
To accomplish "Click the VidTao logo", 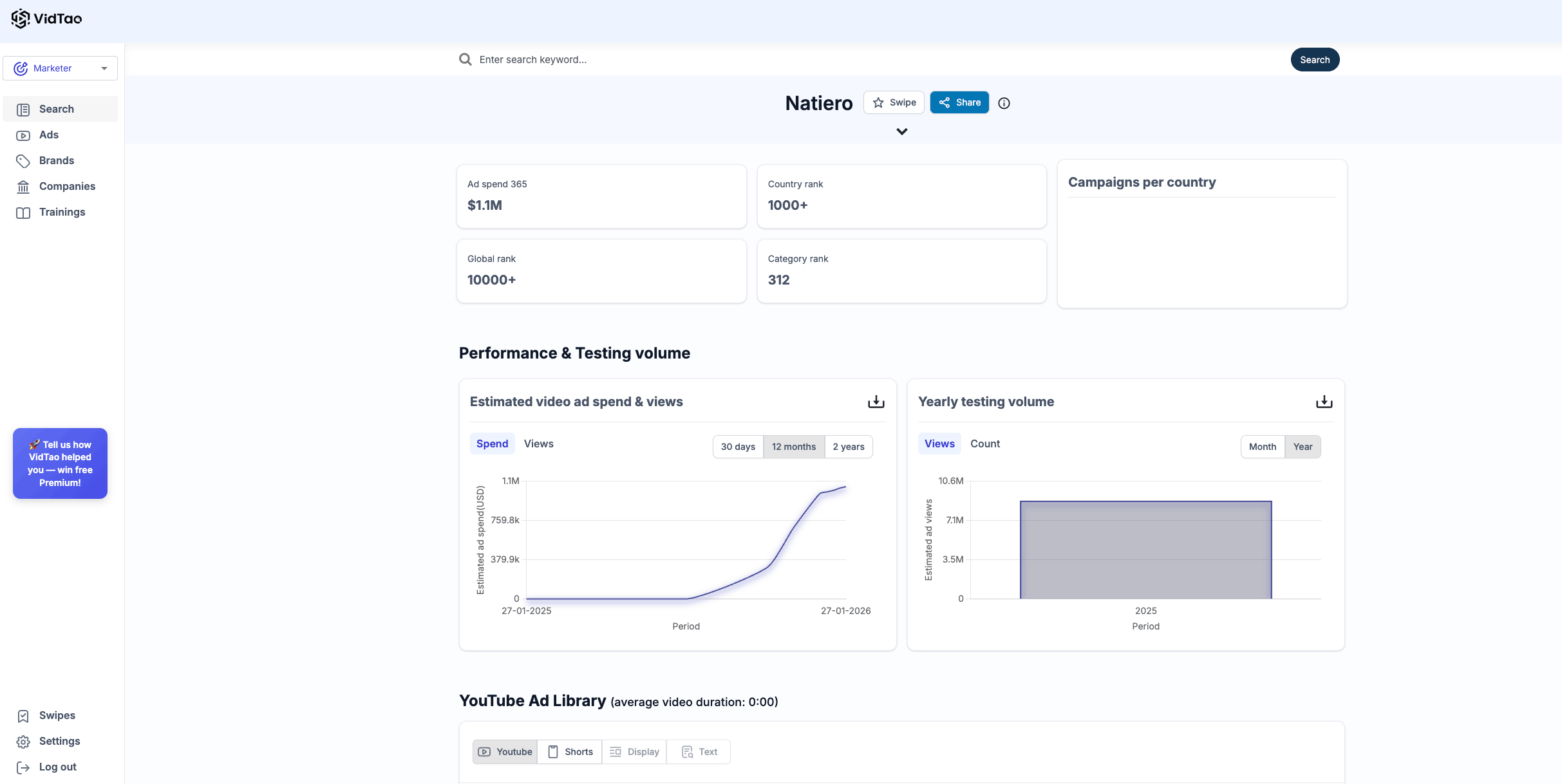I will coord(46,19).
